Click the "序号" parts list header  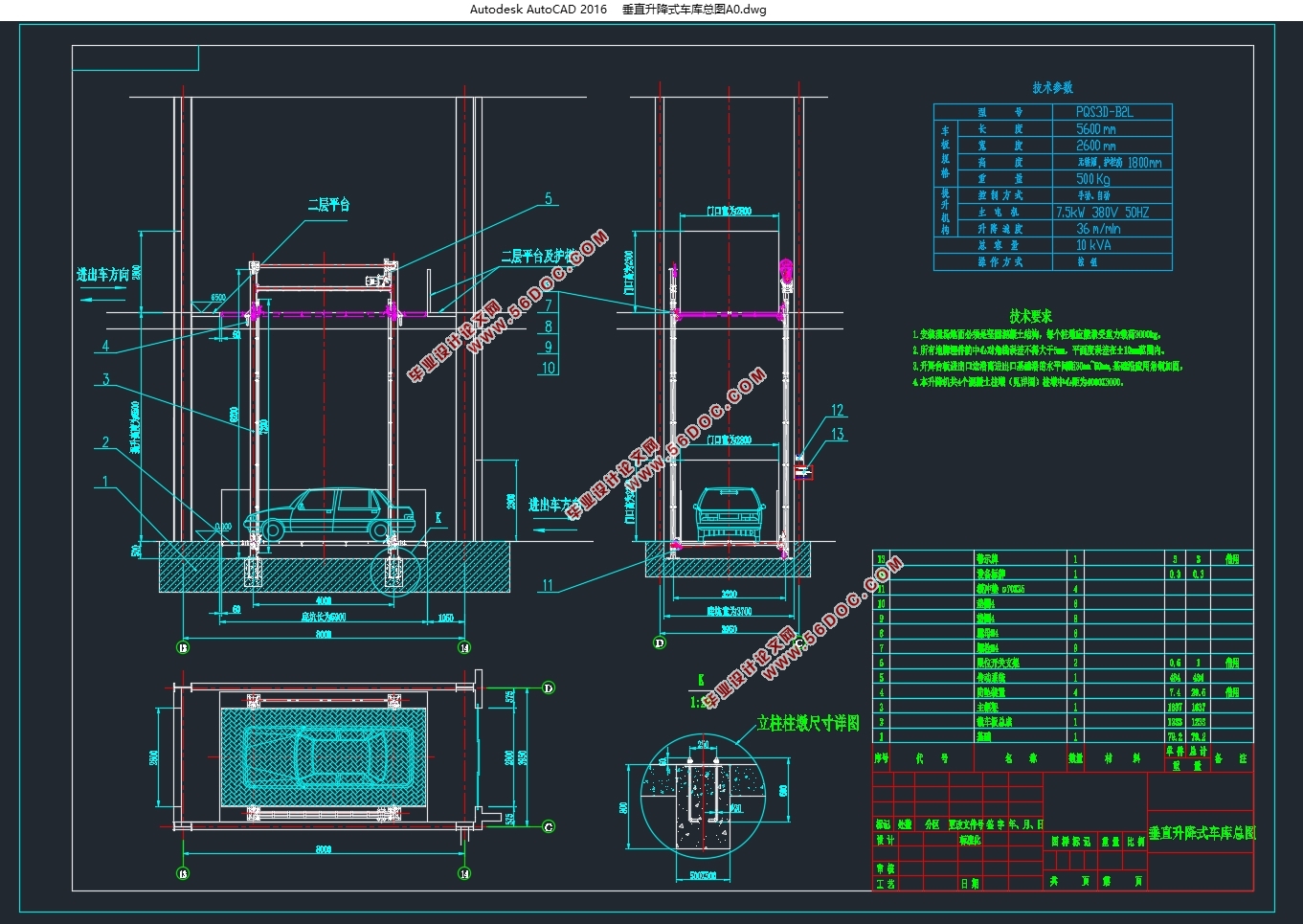[882, 757]
